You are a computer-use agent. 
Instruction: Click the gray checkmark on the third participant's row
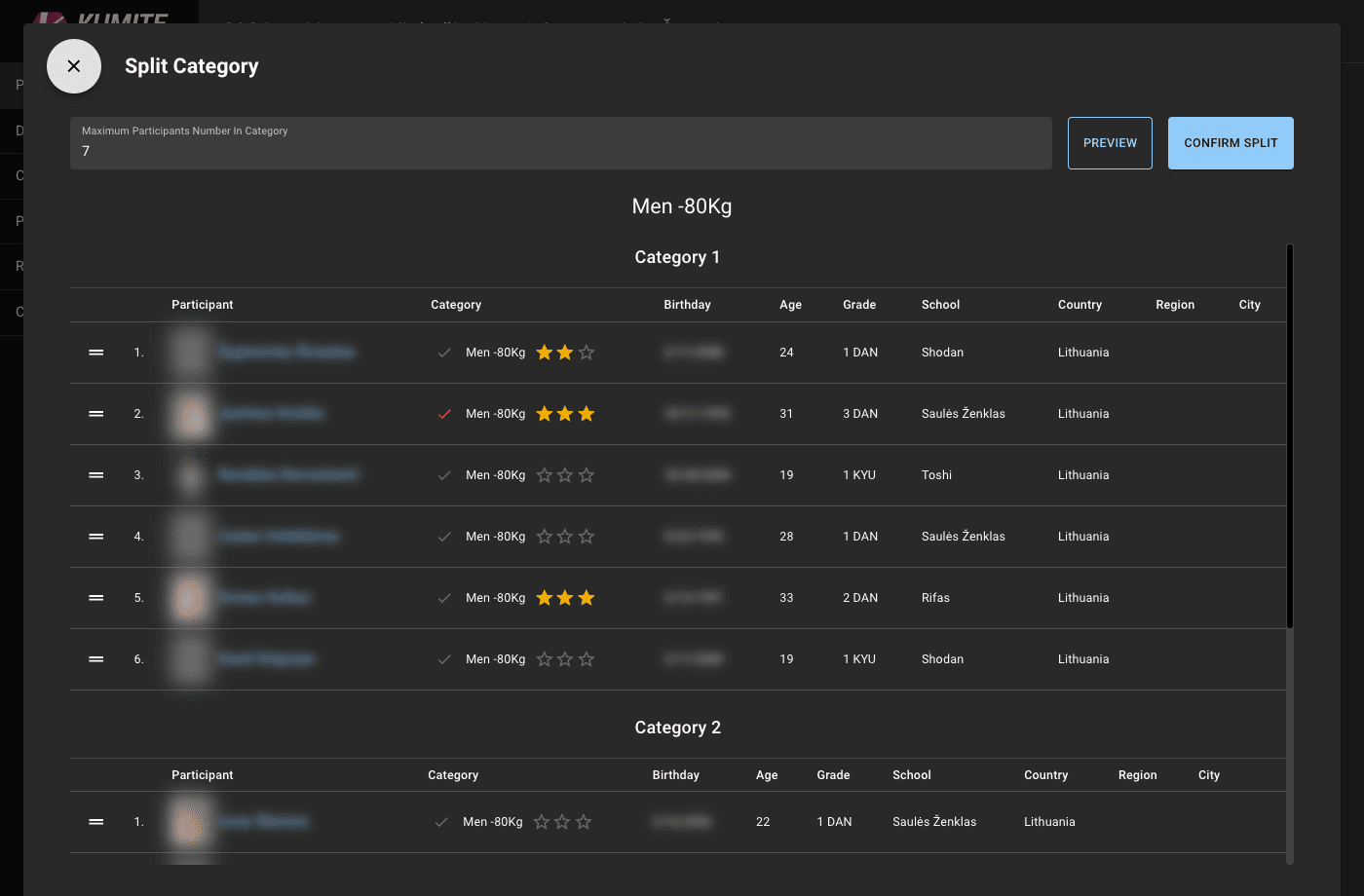point(444,474)
